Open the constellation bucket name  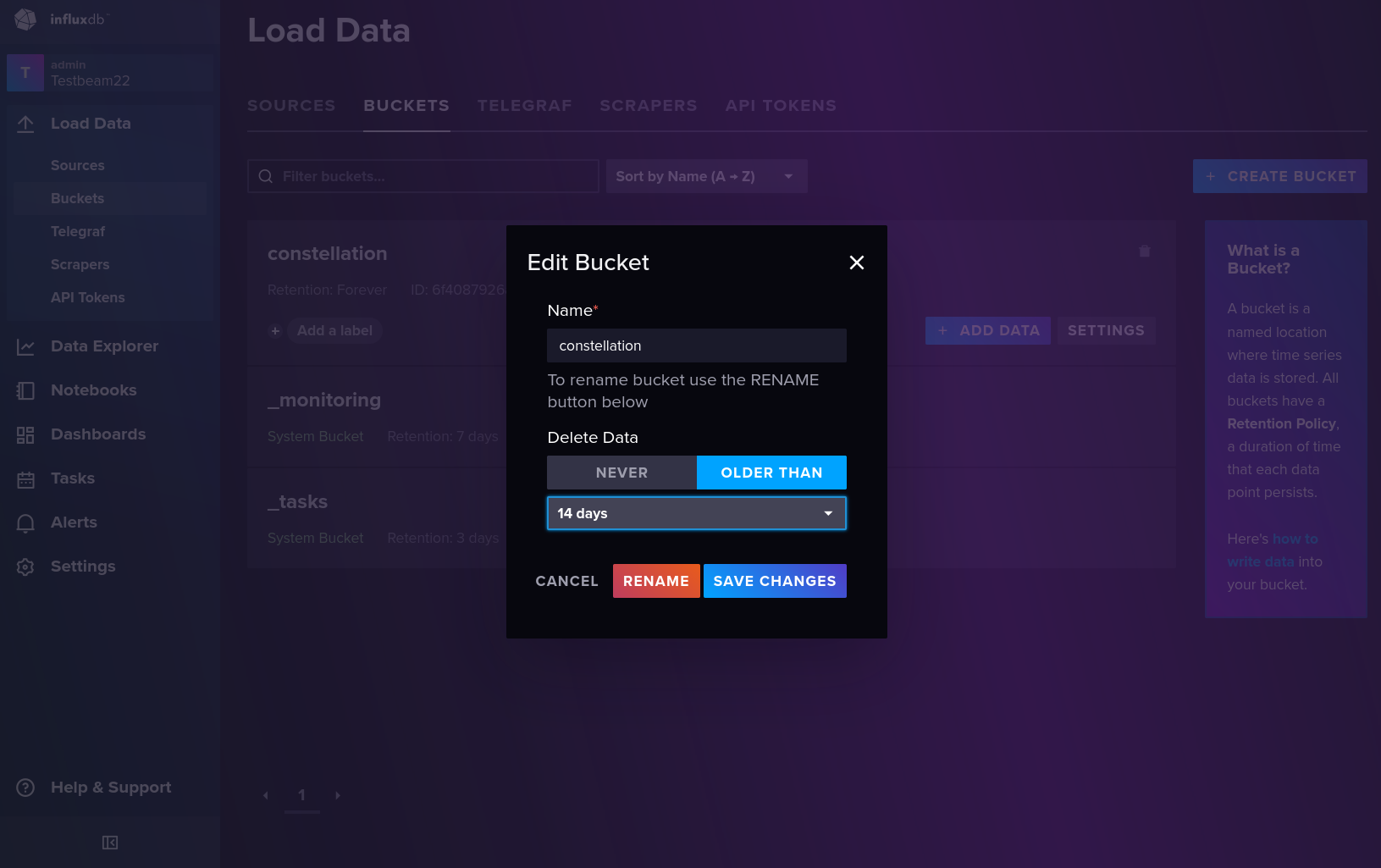(328, 254)
